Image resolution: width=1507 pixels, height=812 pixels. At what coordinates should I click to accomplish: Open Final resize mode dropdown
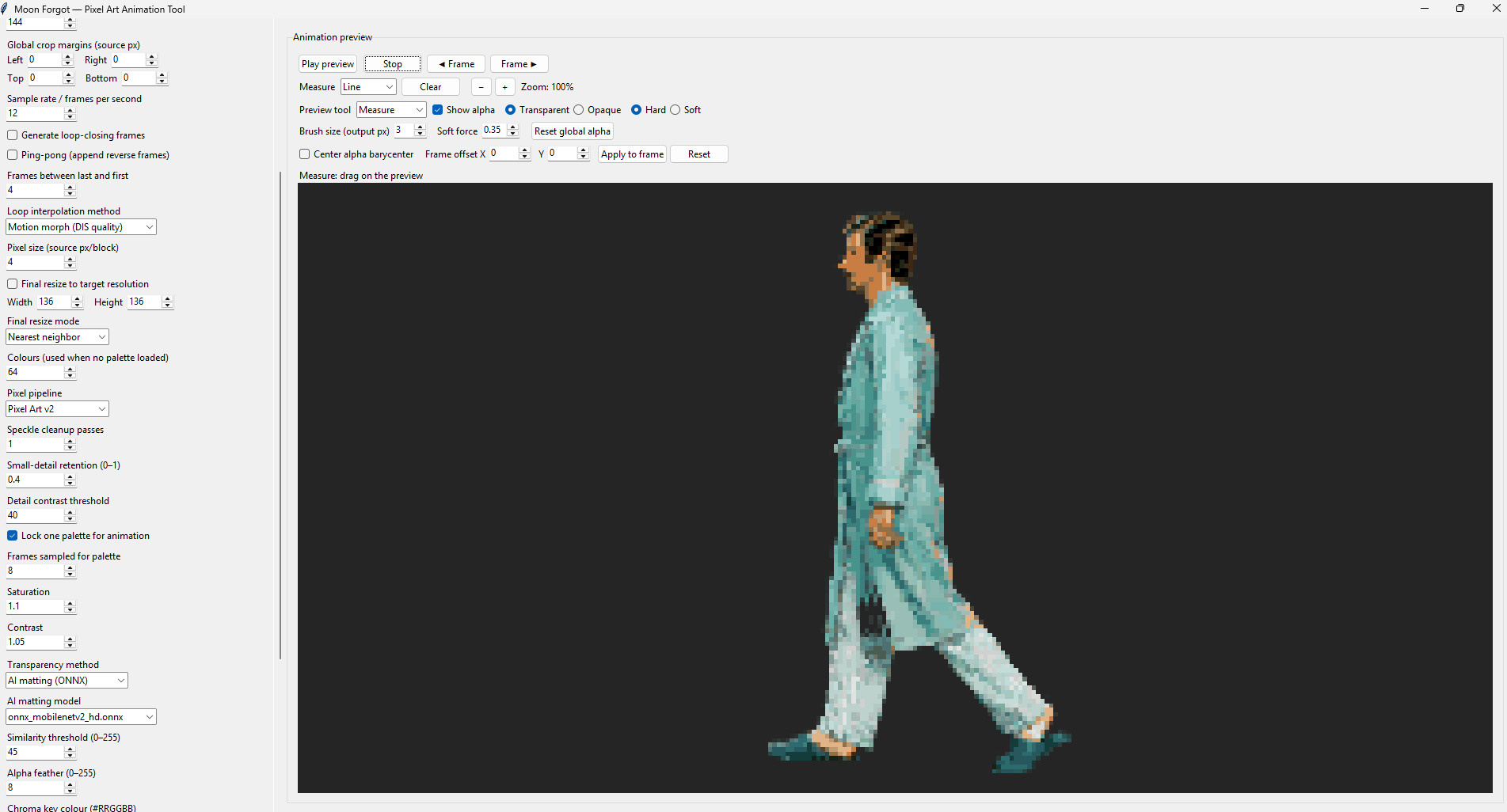(57, 337)
